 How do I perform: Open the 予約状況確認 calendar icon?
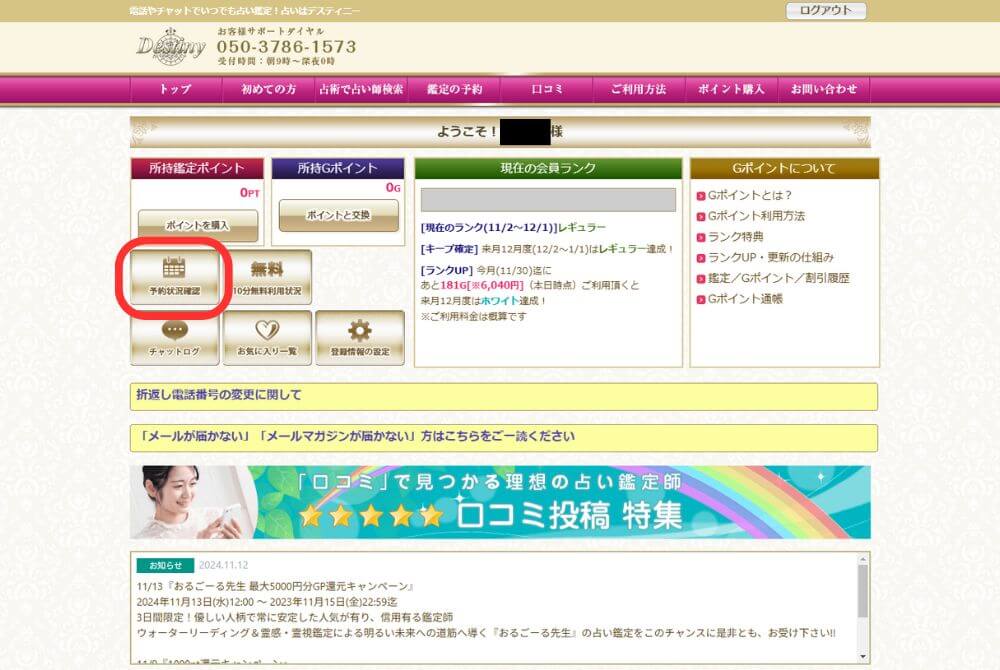175,277
